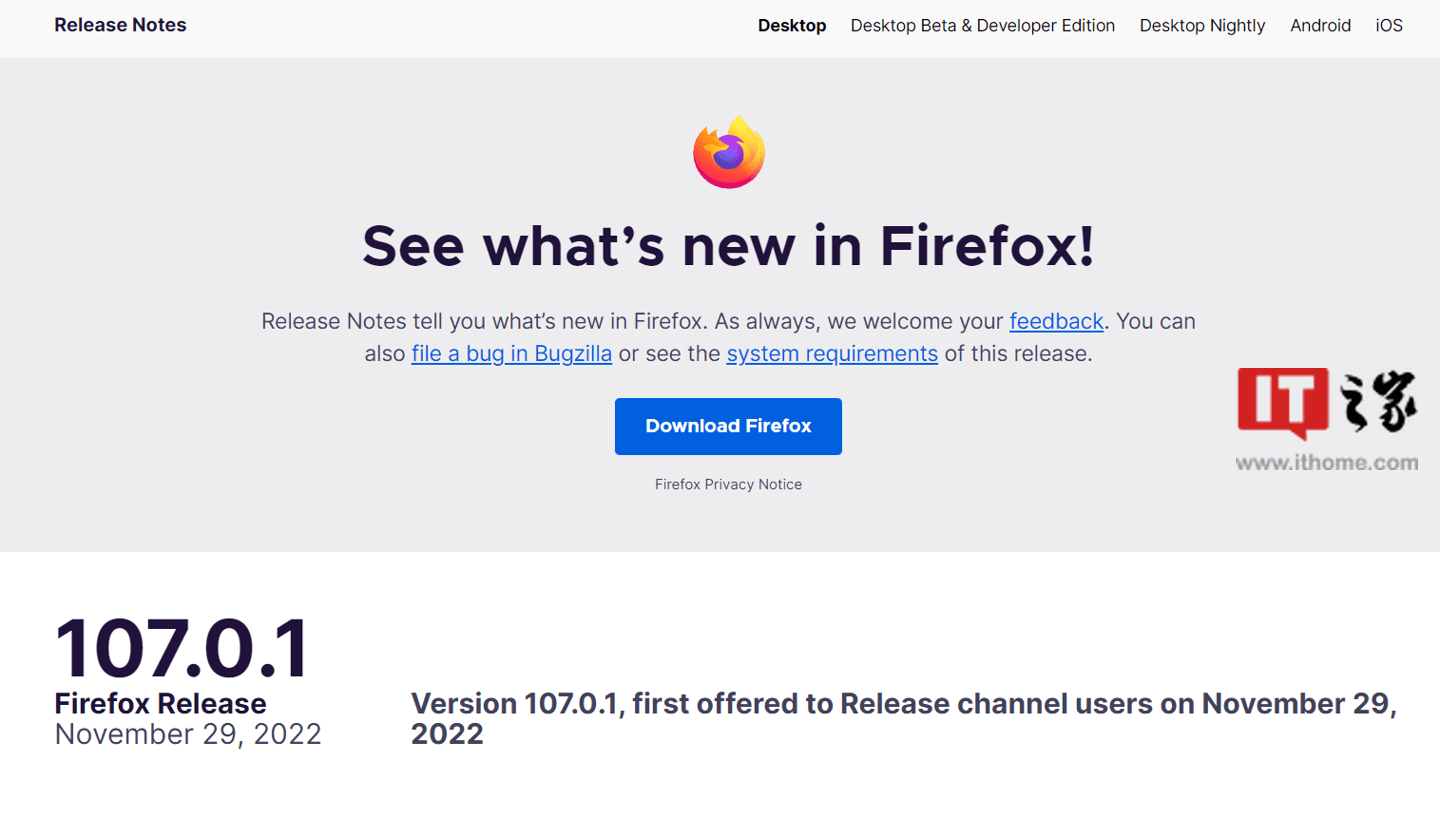Screen dimensions: 1440x818
Task: Click the See what's new in Firefox heading
Action: (727, 246)
